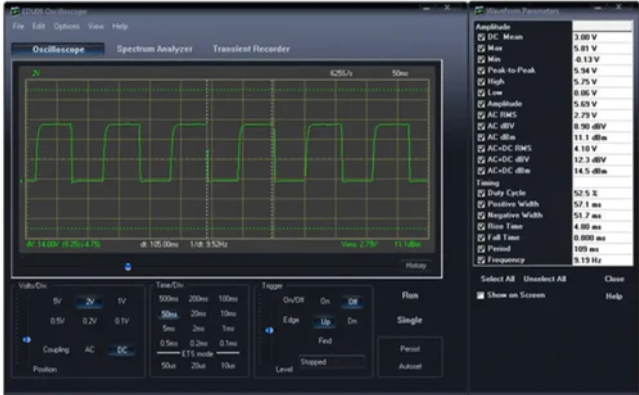Open the Options menu
Screen dimensions: 639x395
coord(66,26)
